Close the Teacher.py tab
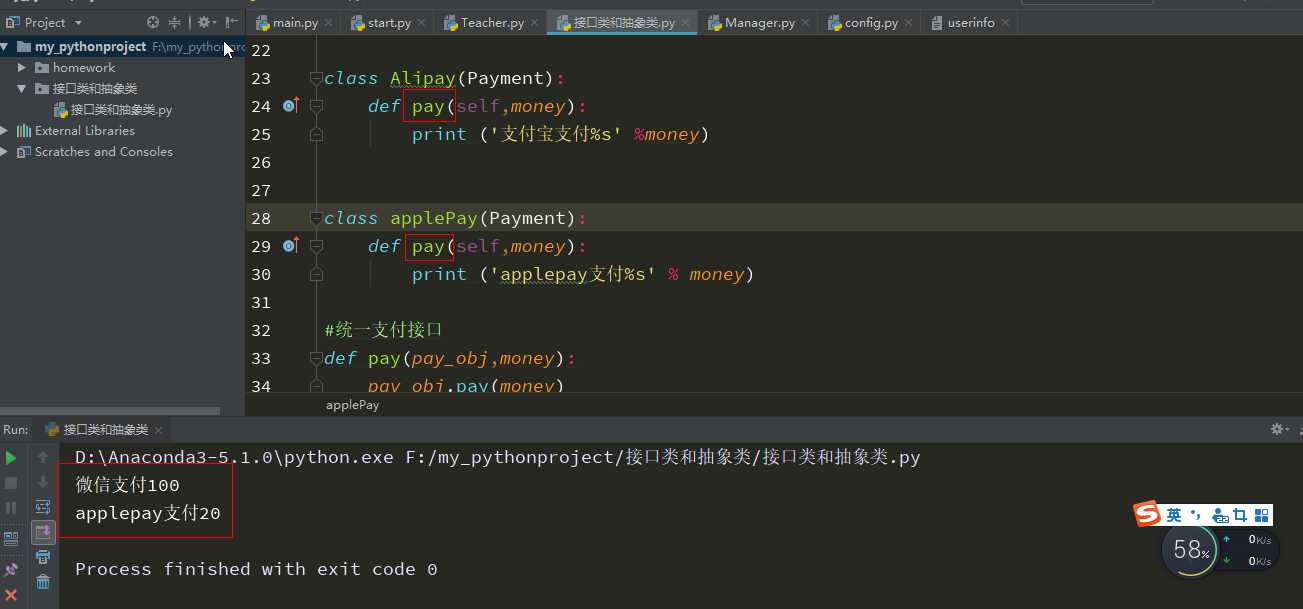This screenshot has height=609, width=1303. tap(536, 23)
